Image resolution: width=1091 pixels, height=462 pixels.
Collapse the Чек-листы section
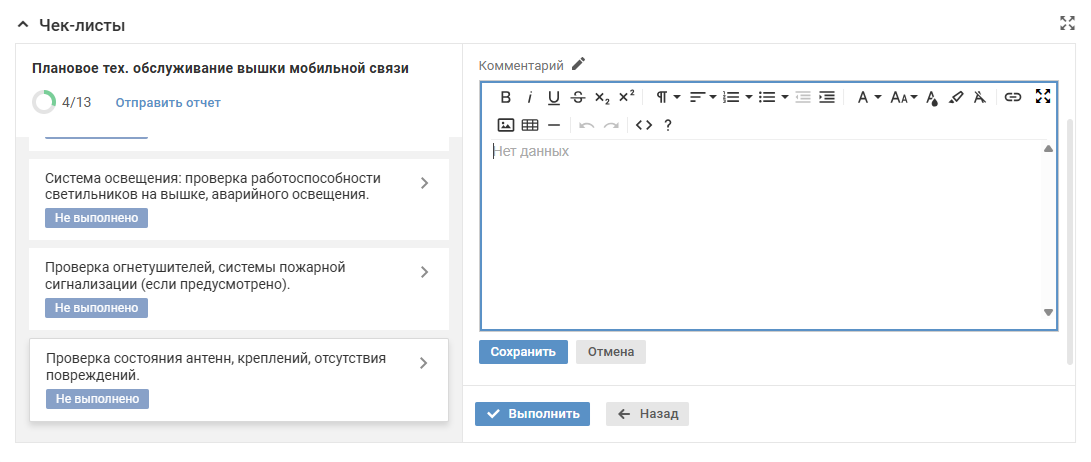(x=23, y=25)
